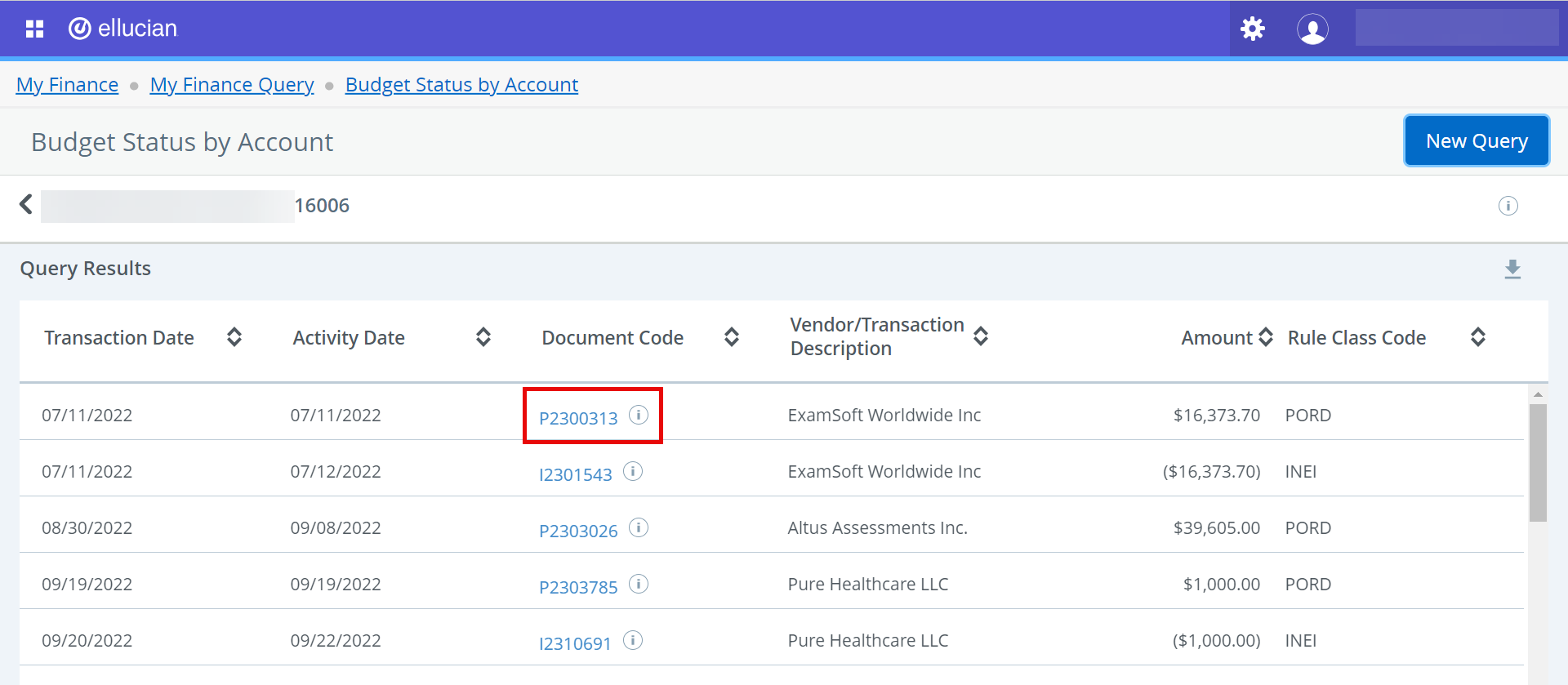Open the settings gear icon

[1253, 29]
